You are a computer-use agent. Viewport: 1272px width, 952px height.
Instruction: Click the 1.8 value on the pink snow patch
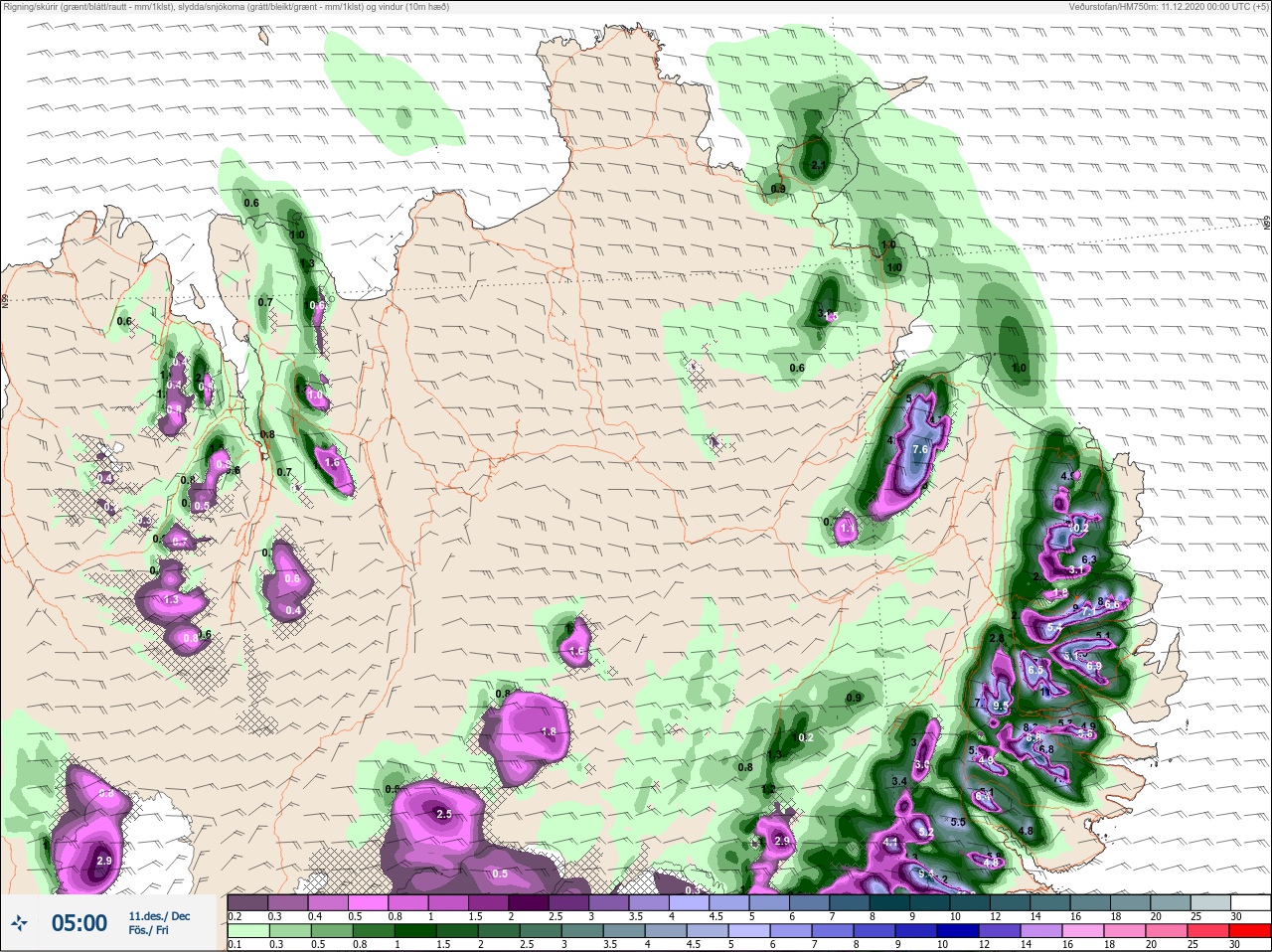coord(549,731)
